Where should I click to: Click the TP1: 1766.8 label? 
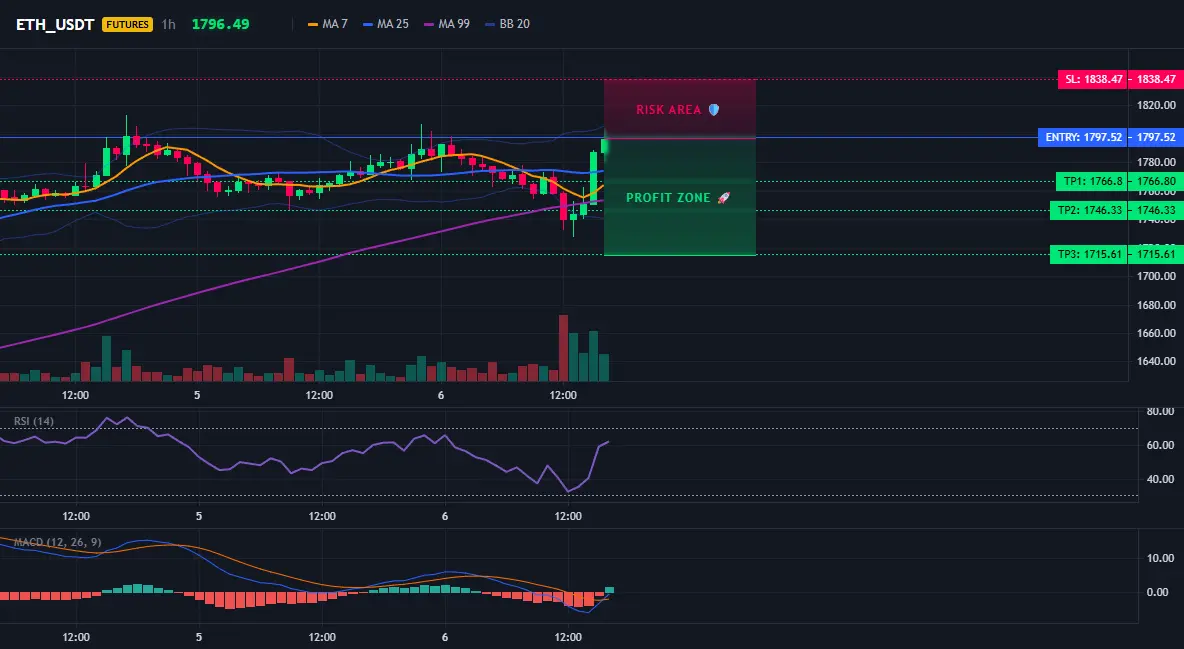pyautogui.click(x=1092, y=181)
